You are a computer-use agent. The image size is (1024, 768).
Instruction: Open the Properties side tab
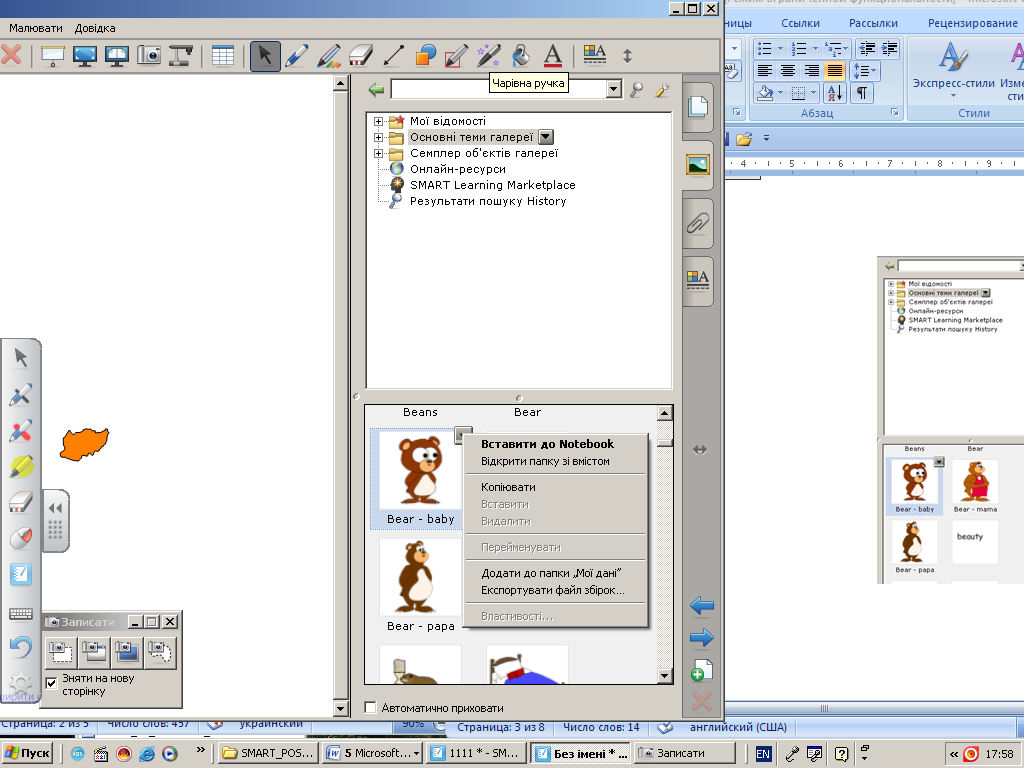pyautogui.click(x=697, y=280)
